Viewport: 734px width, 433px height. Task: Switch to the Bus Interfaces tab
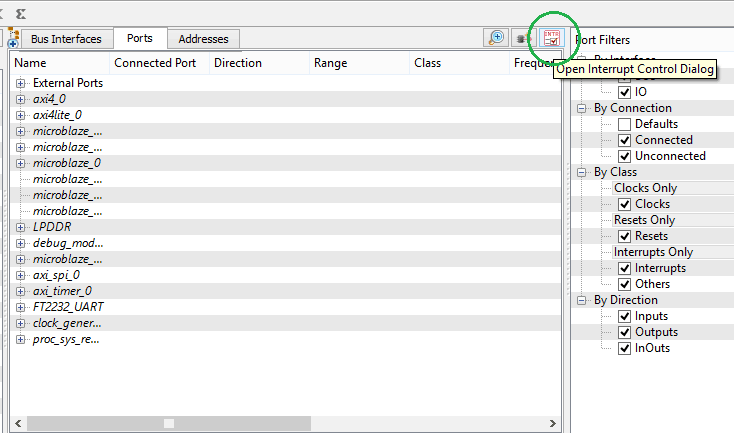pyautogui.click(x=66, y=39)
